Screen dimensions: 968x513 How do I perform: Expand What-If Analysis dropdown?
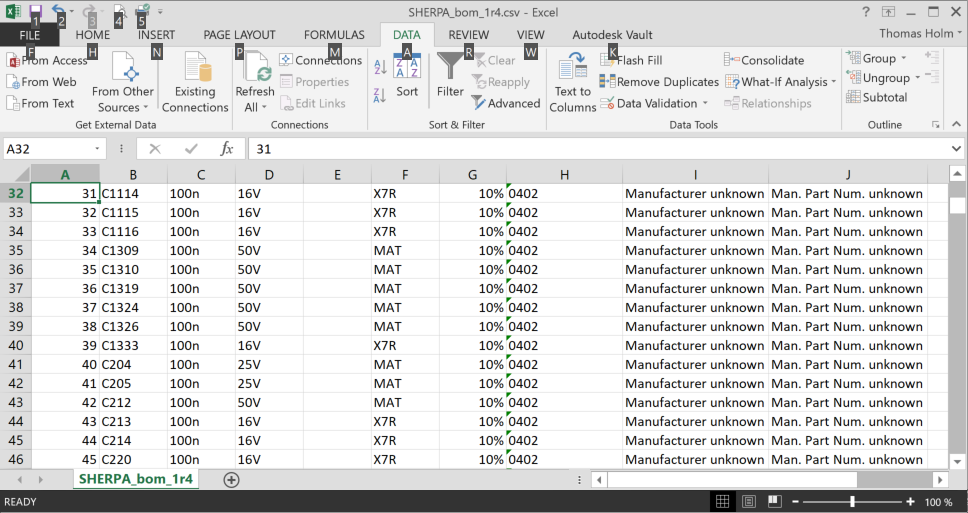tap(833, 82)
